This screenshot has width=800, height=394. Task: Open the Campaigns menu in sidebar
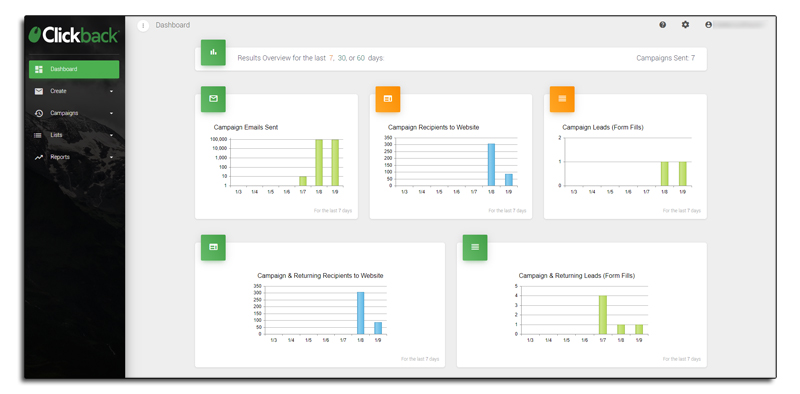coord(74,113)
